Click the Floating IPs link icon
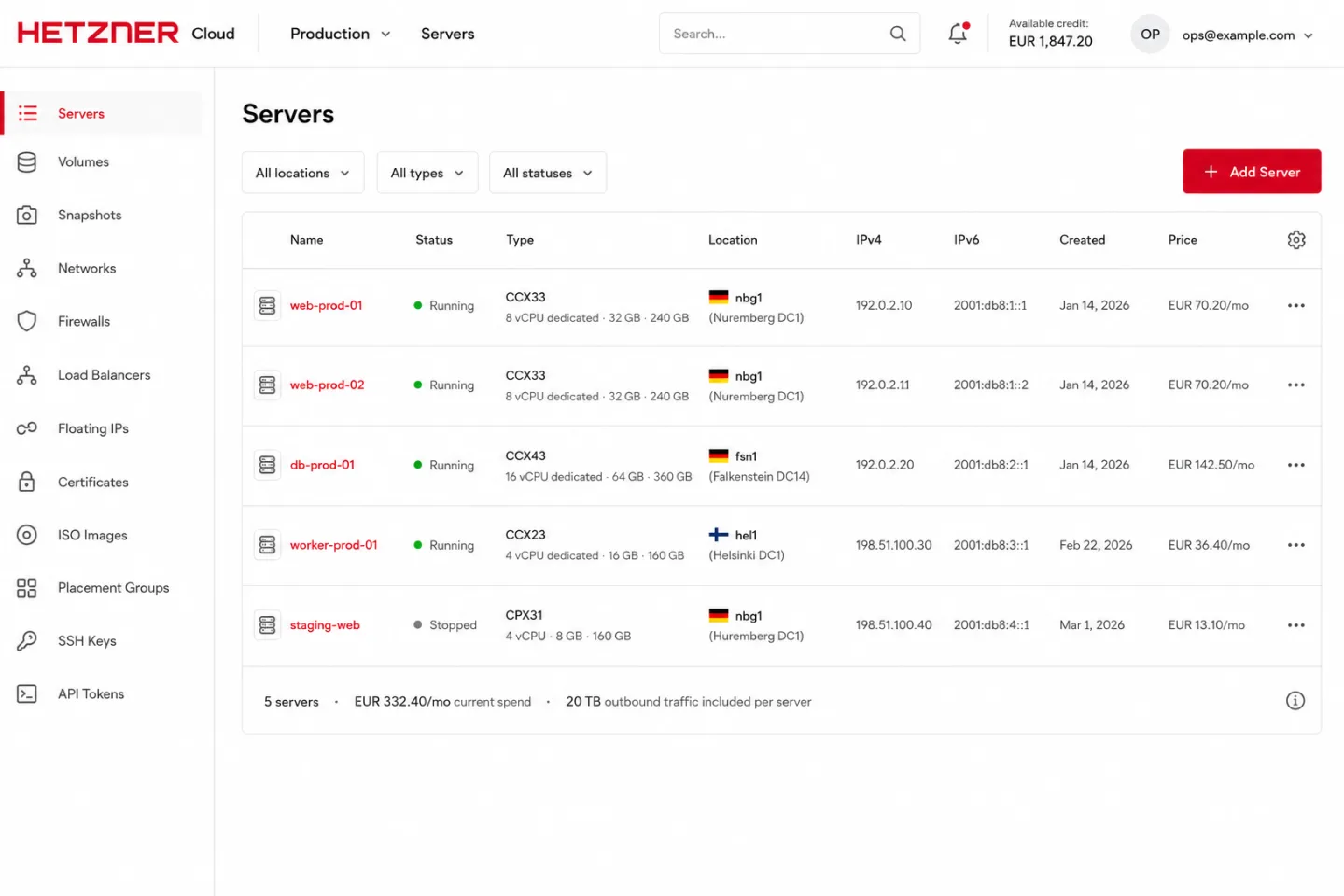The image size is (1344, 896). (27, 428)
